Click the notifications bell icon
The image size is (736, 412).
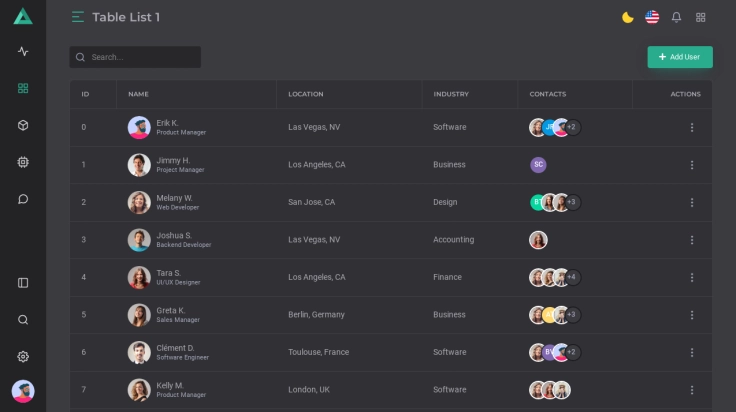pos(676,17)
